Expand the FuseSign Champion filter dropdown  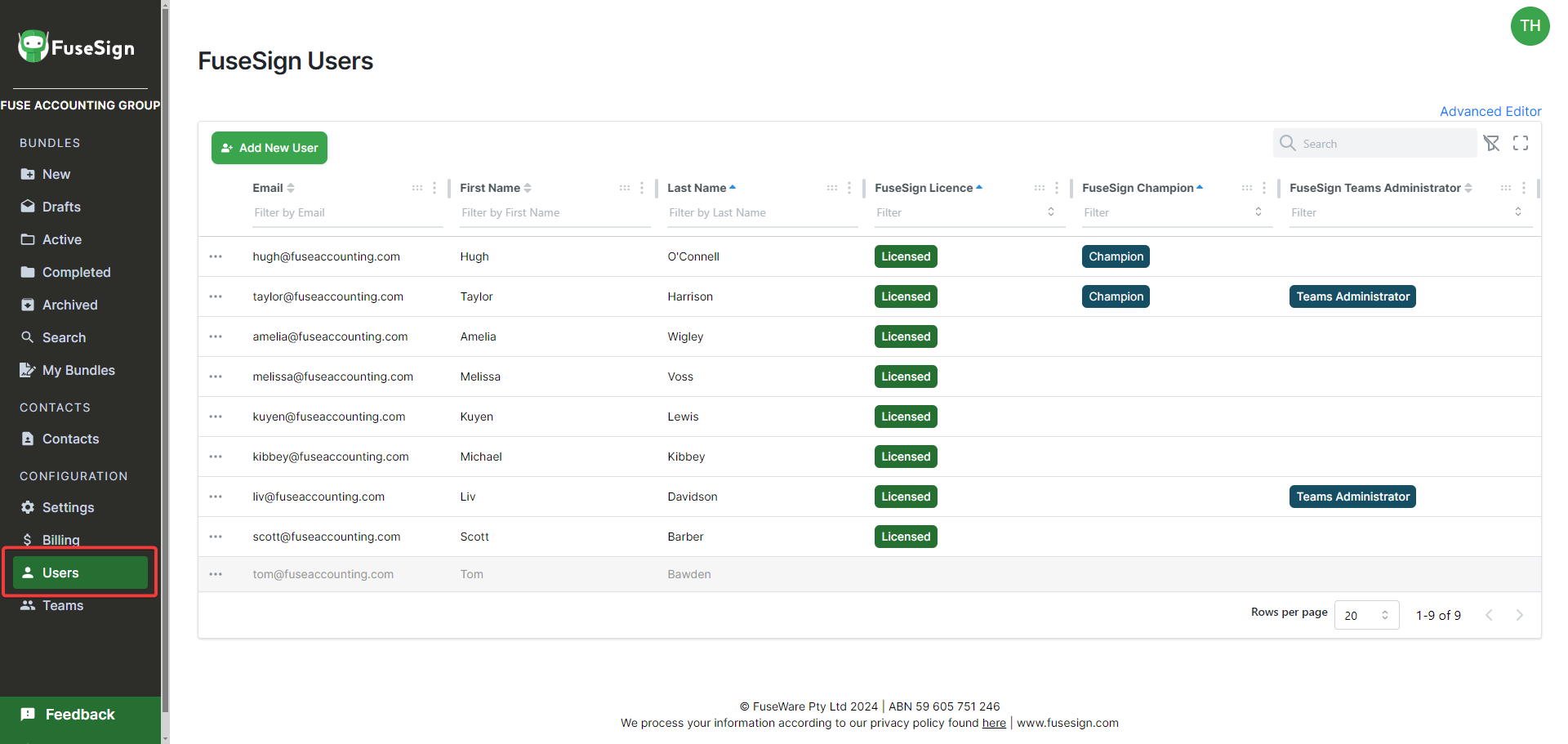[1258, 212]
